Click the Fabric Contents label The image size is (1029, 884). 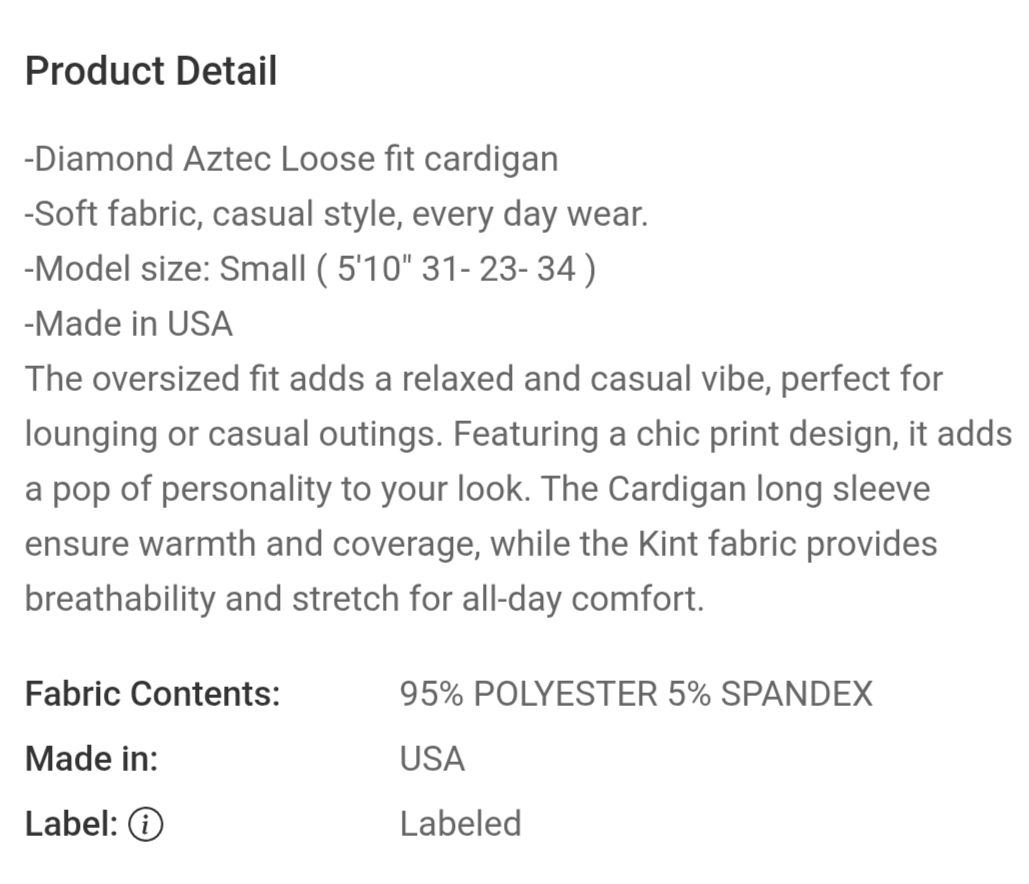pyautogui.click(x=153, y=694)
